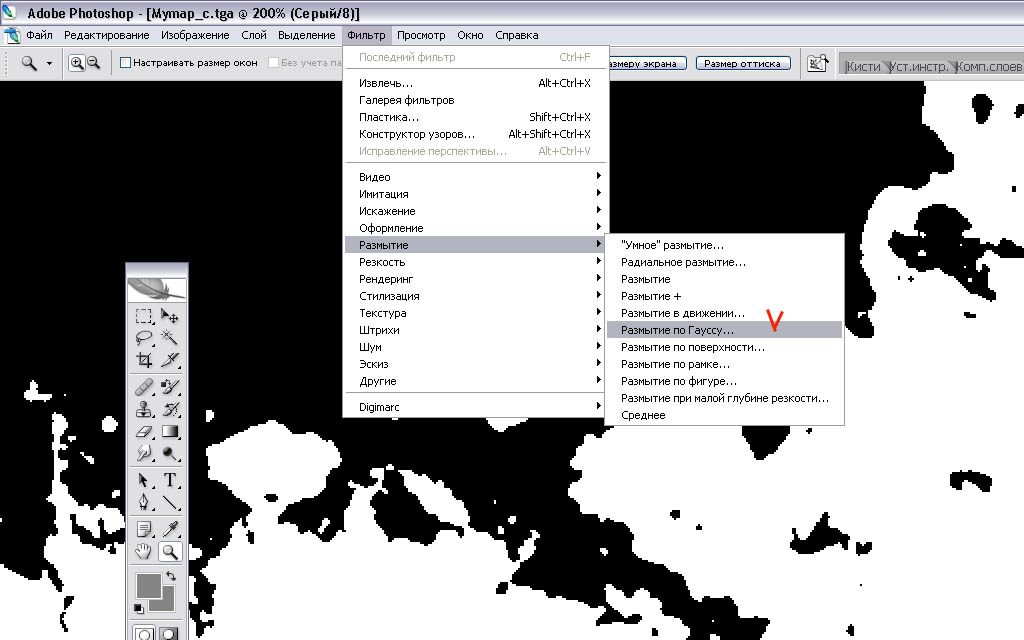The image size is (1024, 640).
Task: Switch to standard editing mode
Action: 144,633
